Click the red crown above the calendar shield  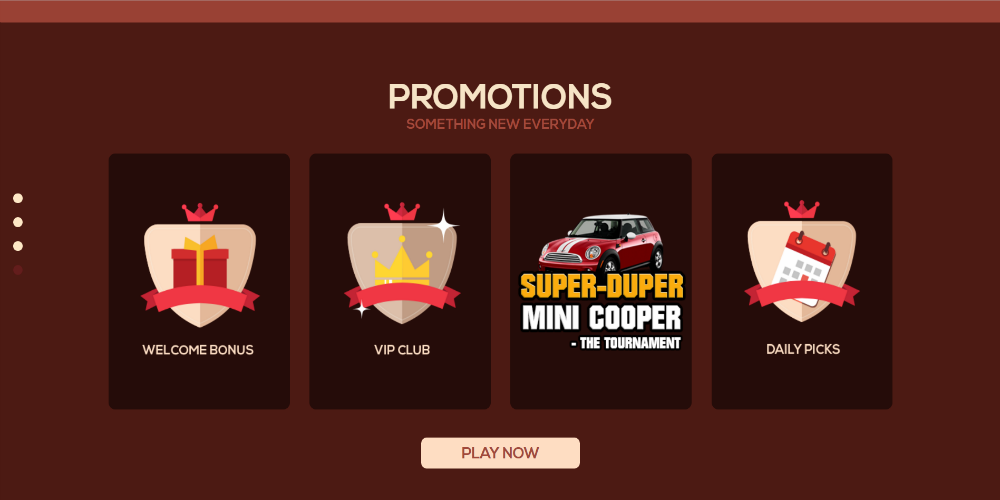(802, 209)
